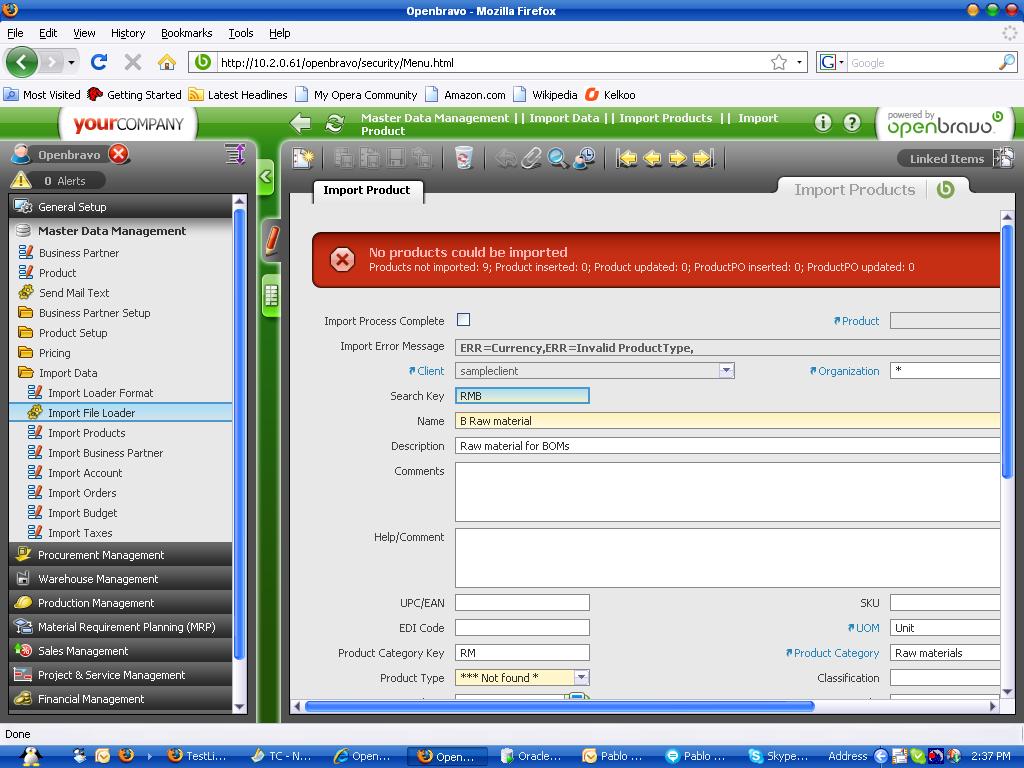Click the about information icon
This screenshot has width=1024, height=768.
coord(823,123)
